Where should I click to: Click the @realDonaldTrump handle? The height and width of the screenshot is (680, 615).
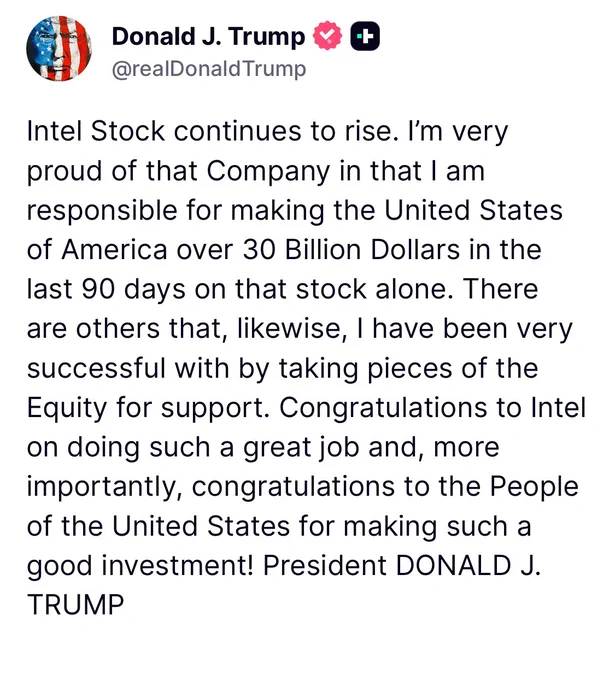coord(209,69)
